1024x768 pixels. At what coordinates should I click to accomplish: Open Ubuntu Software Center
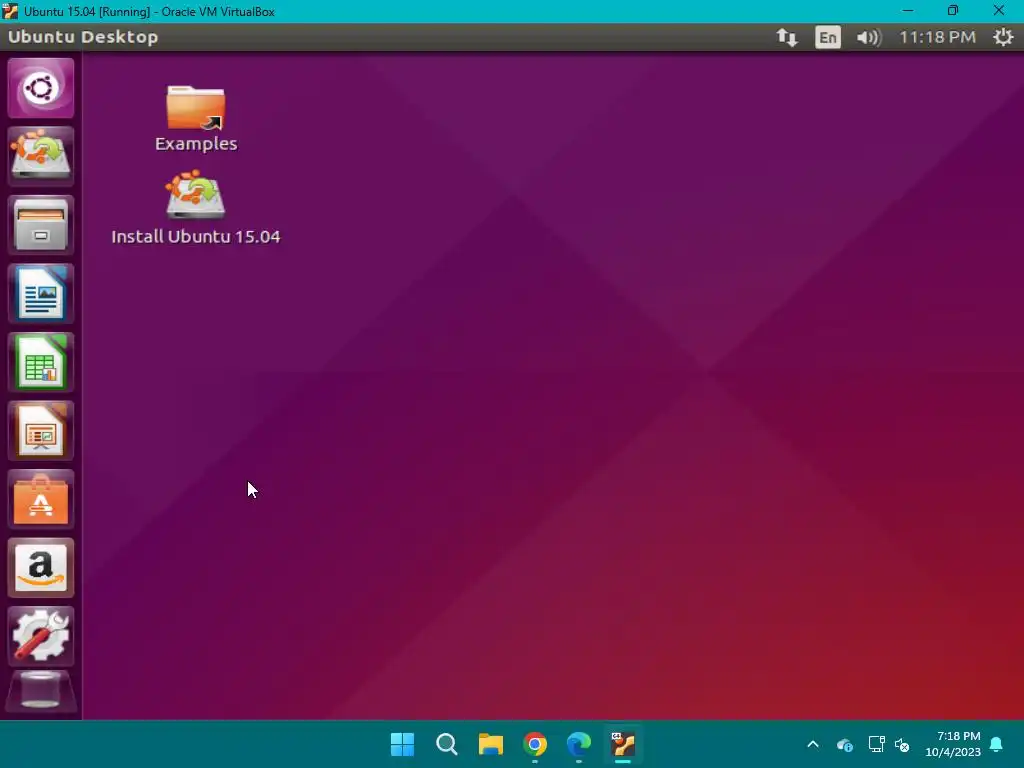coord(40,500)
